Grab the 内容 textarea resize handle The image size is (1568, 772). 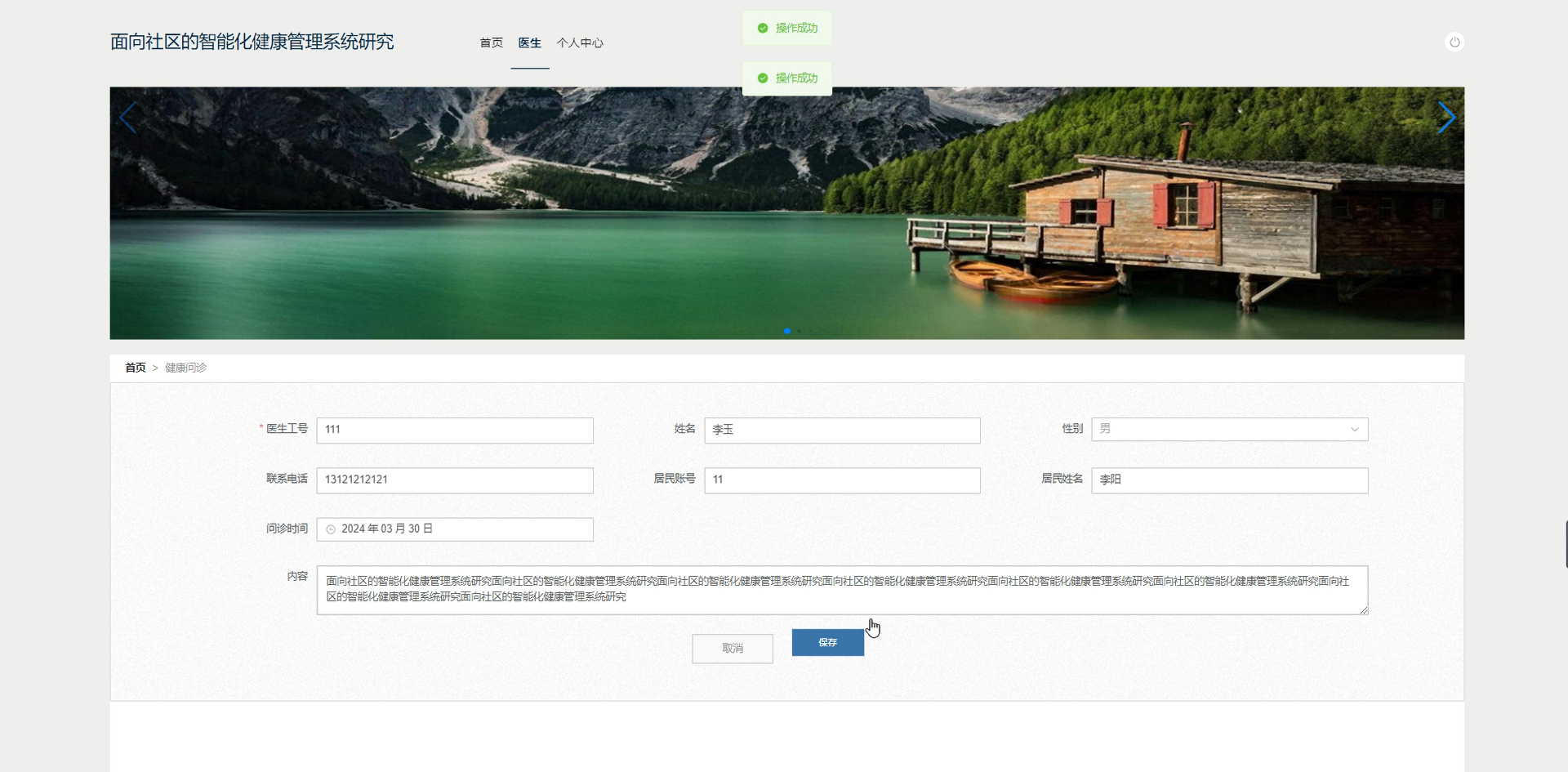tap(1363, 610)
